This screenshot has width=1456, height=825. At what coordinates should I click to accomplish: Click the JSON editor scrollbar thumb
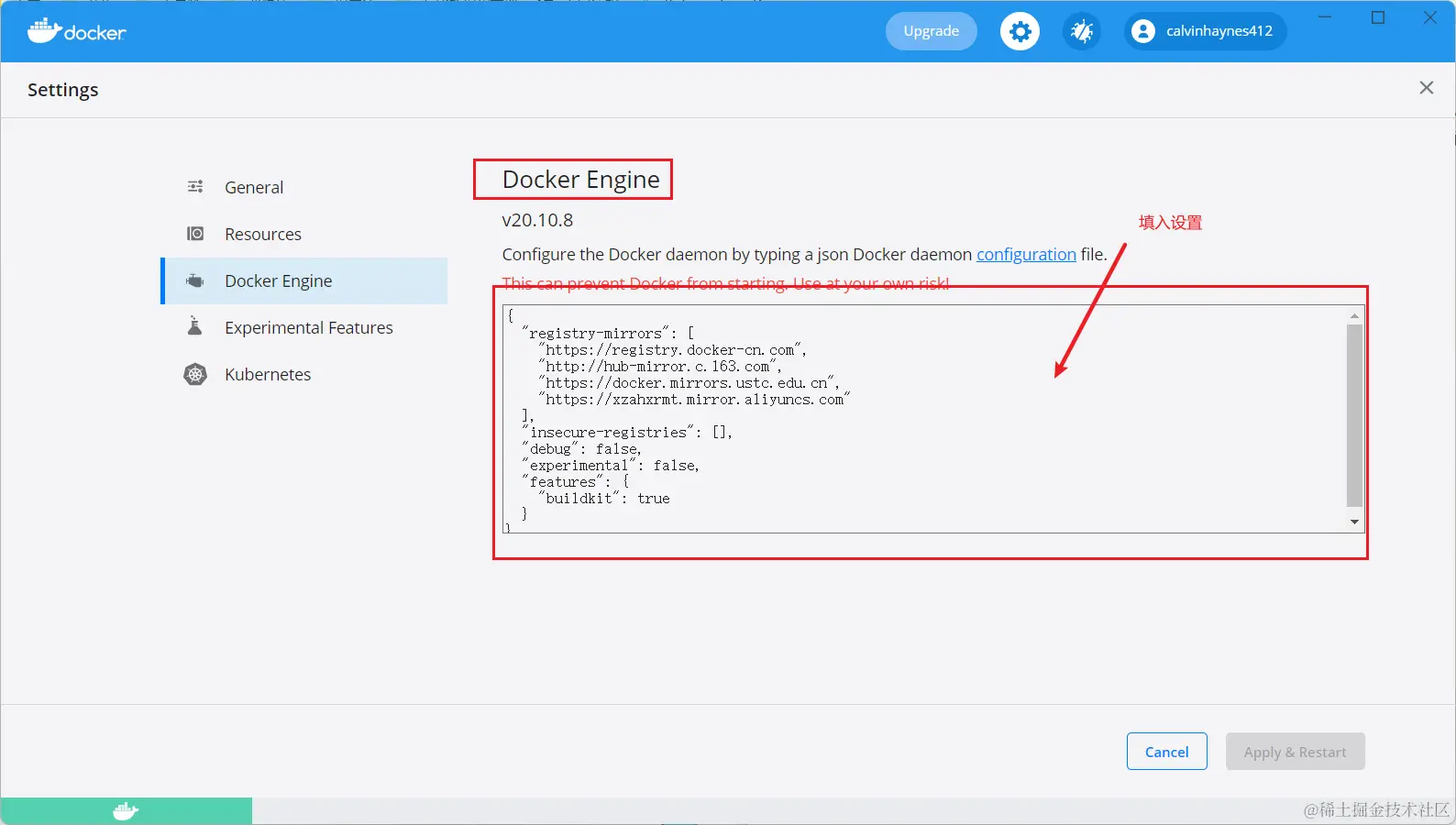point(1354,415)
